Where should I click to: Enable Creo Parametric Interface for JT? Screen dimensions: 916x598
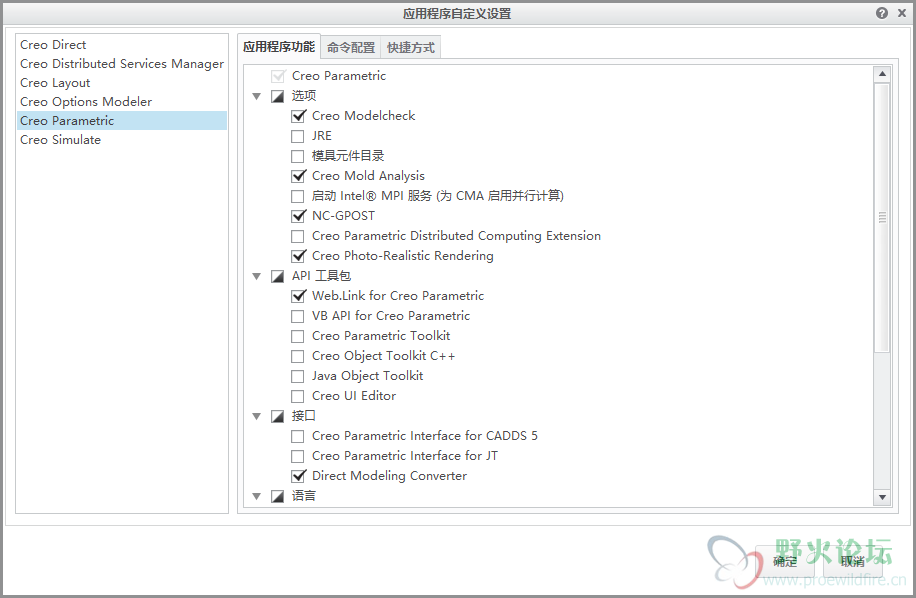coord(298,456)
